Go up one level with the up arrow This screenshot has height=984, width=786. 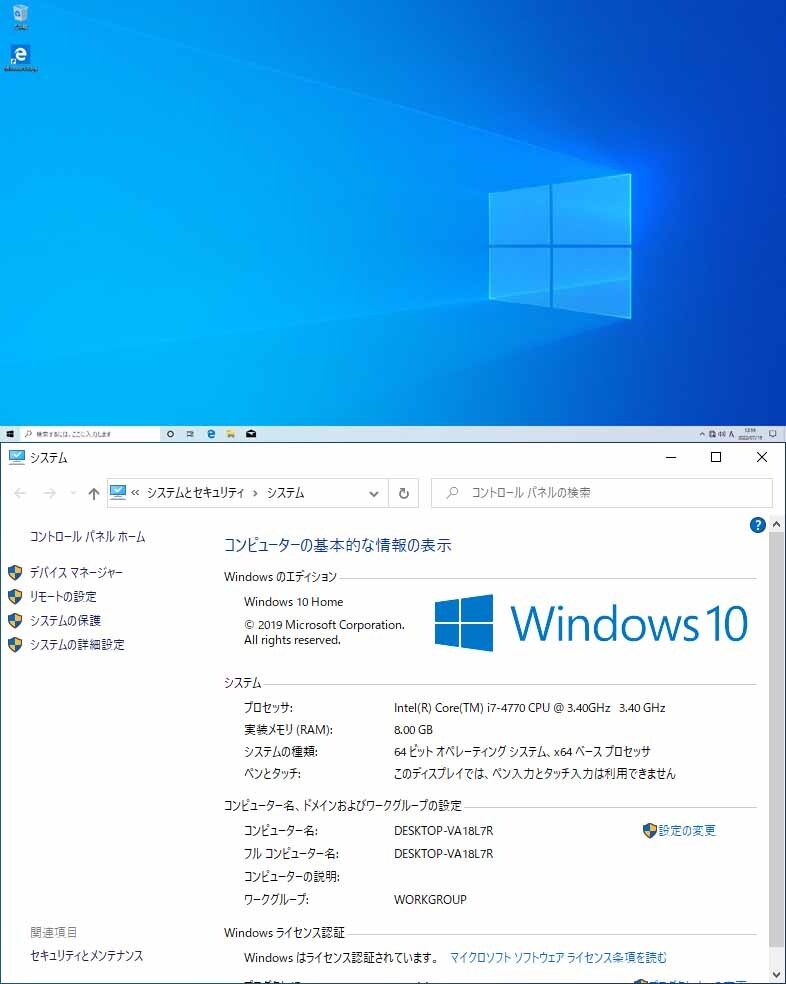point(94,493)
